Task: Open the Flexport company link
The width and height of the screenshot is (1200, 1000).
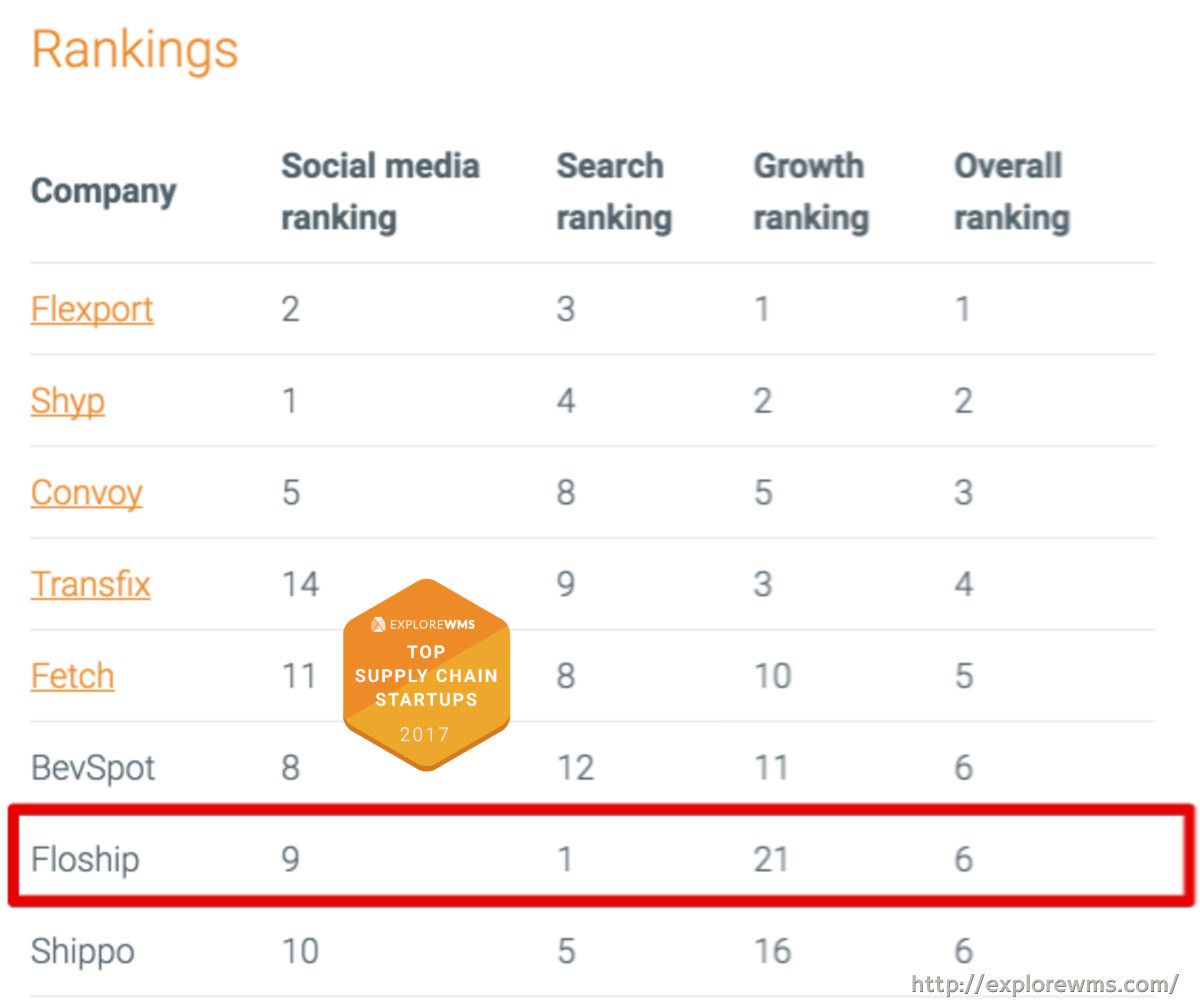Action: click(x=92, y=309)
